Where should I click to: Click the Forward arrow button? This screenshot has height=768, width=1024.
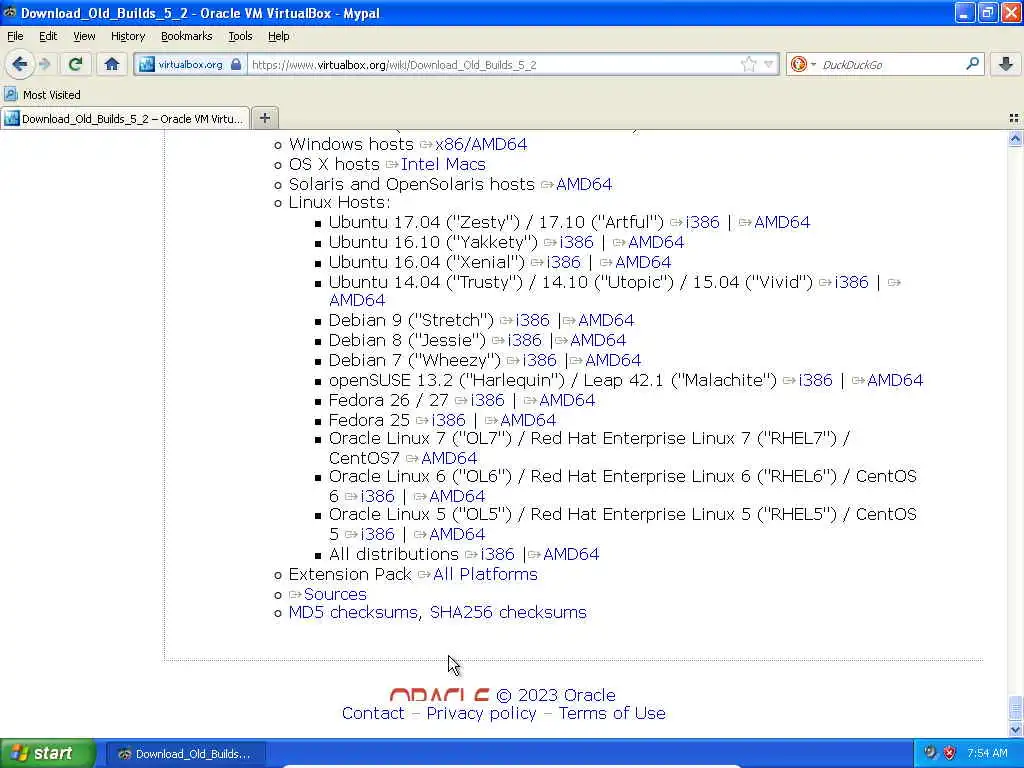coord(45,64)
